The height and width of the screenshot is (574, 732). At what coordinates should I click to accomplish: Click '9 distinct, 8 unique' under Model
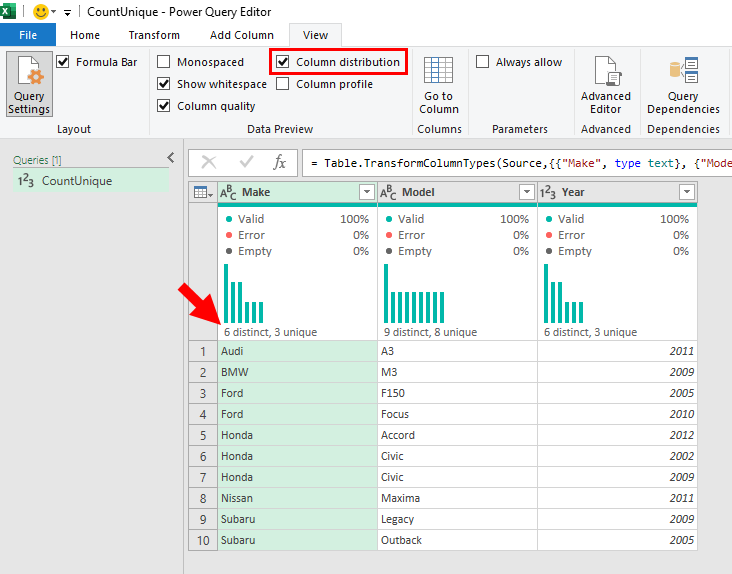[430, 332]
